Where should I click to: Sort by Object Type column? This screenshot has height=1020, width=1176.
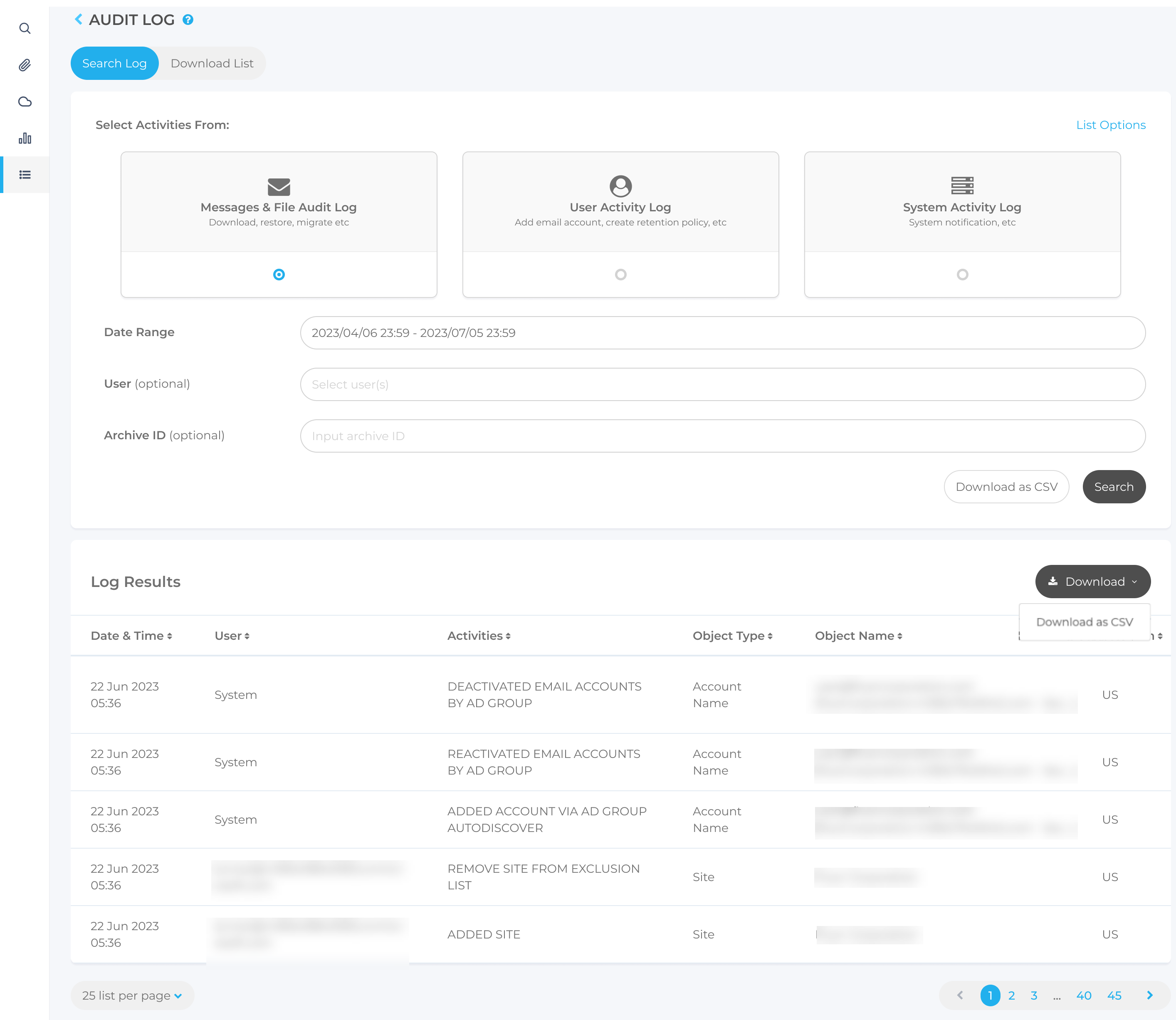coord(732,636)
